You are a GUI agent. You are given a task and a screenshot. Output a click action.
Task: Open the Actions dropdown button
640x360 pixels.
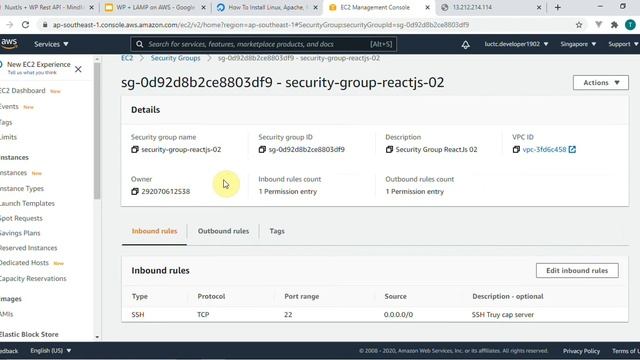[x=601, y=82]
